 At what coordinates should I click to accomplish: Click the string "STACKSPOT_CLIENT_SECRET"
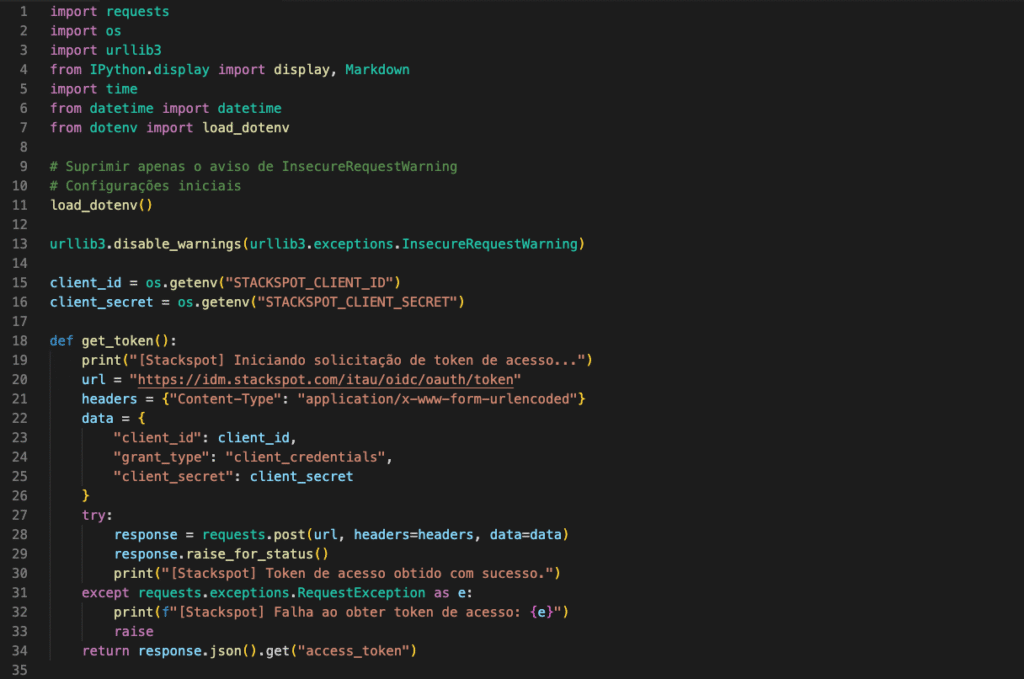(x=357, y=302)
